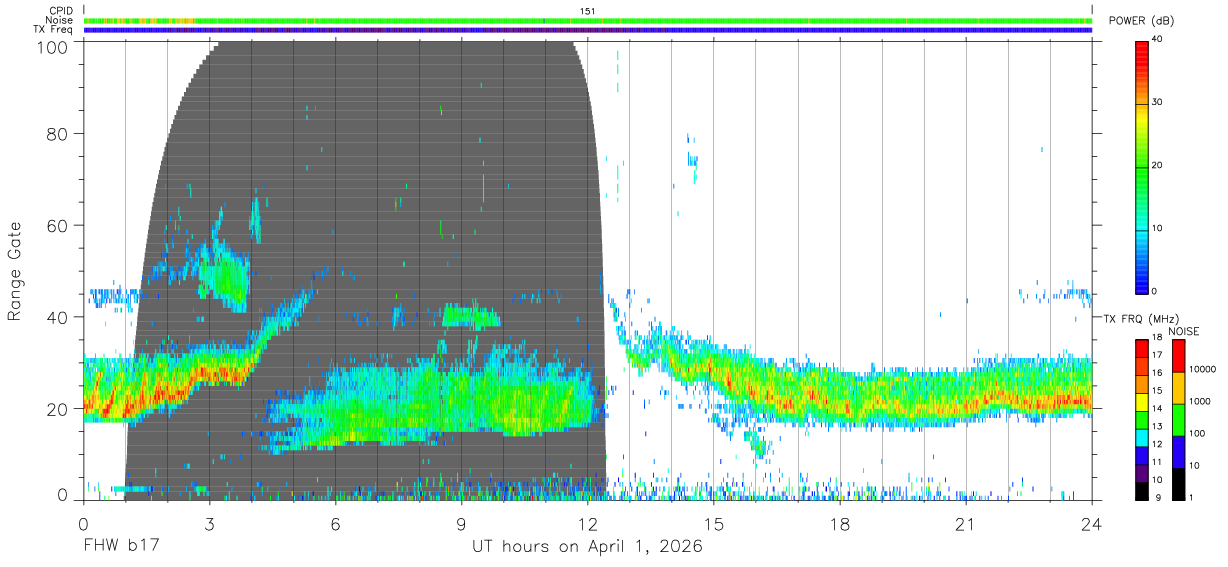Click the 'TX Freq' label at top left
The height and width of the screenshot is (567, 1228).
pyautogui.click(x=55, y=30)
